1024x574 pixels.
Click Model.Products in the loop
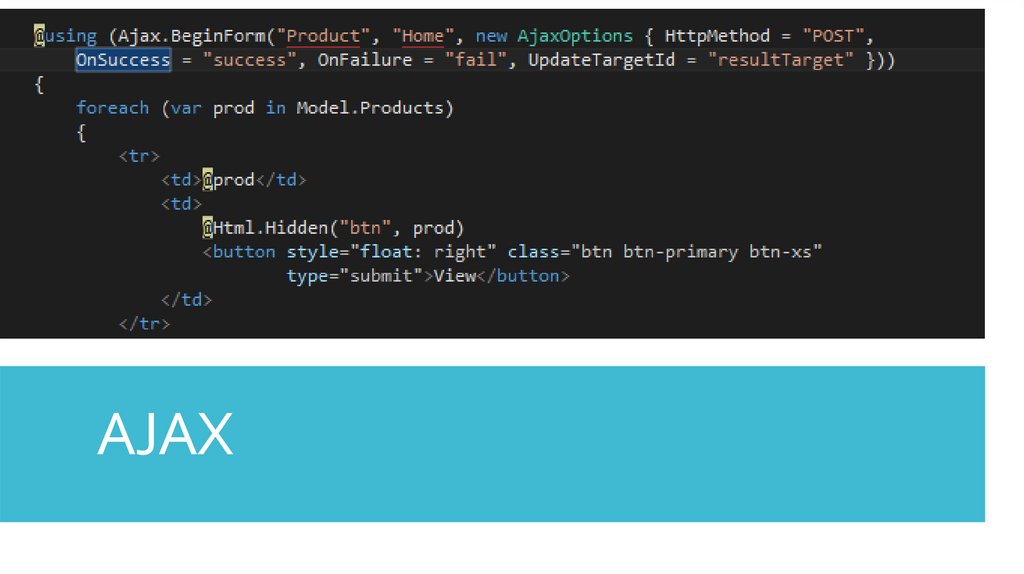click(x=374, y=108)
